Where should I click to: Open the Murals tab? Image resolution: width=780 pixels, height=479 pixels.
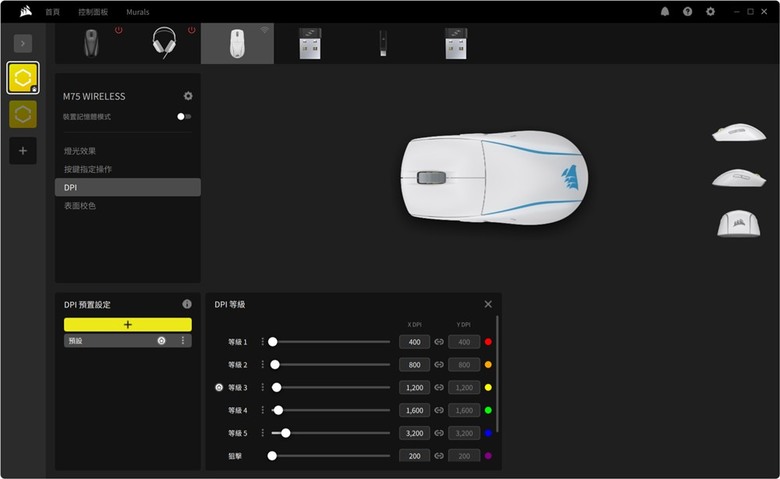click(x=138, y=12)
